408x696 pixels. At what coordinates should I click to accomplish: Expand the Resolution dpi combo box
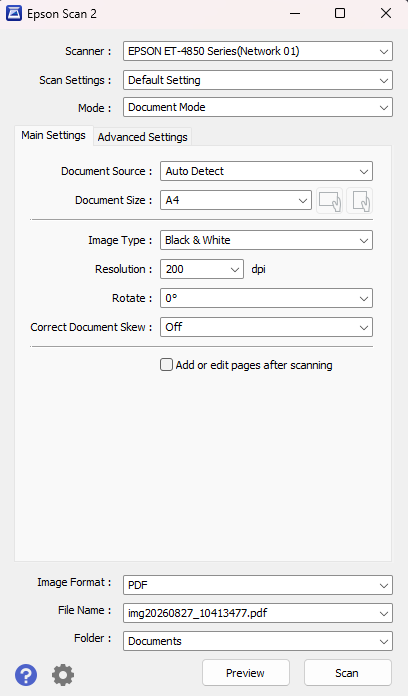point(202,269)
